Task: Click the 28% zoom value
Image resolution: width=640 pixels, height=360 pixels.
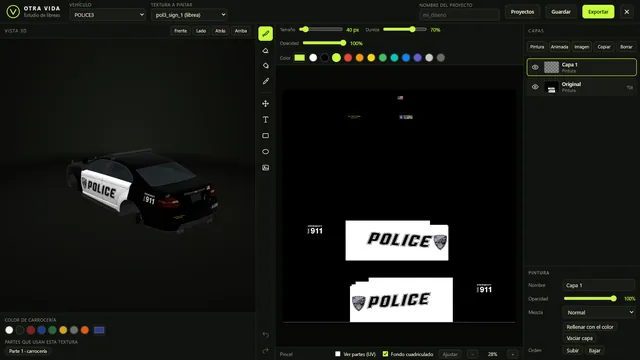Action: 493,354
